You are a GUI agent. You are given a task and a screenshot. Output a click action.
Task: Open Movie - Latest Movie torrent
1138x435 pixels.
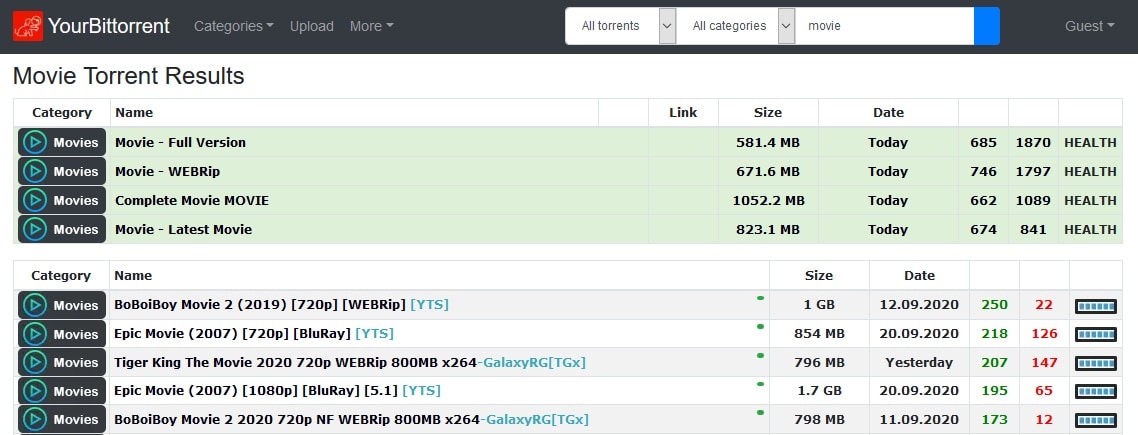click(184, 229)
